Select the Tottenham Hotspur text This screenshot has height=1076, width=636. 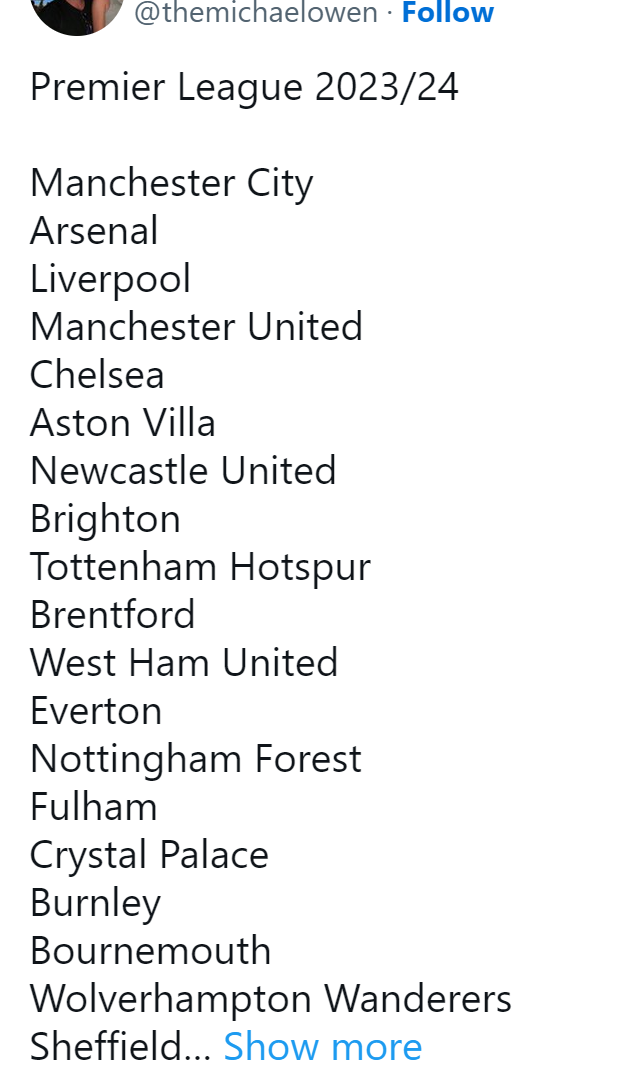point(200,567)
